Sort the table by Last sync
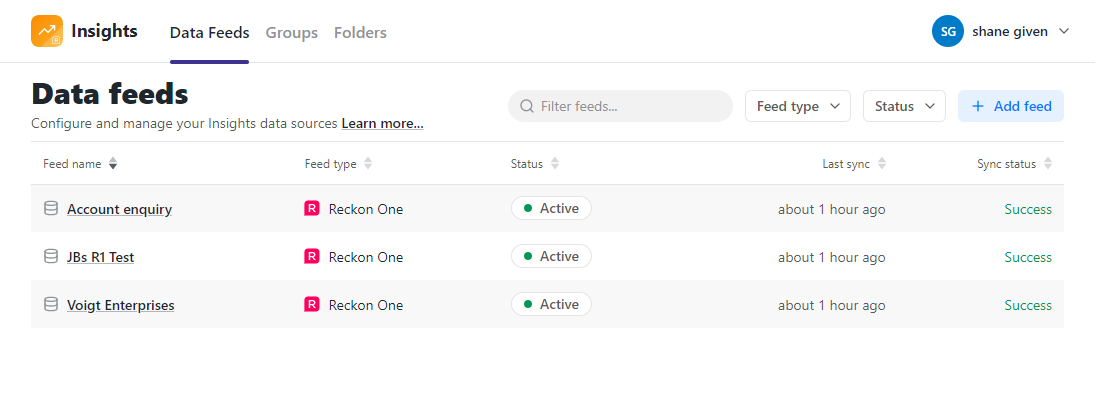The width and height of the screenshot is (1095, 415). tap(882, 163)
